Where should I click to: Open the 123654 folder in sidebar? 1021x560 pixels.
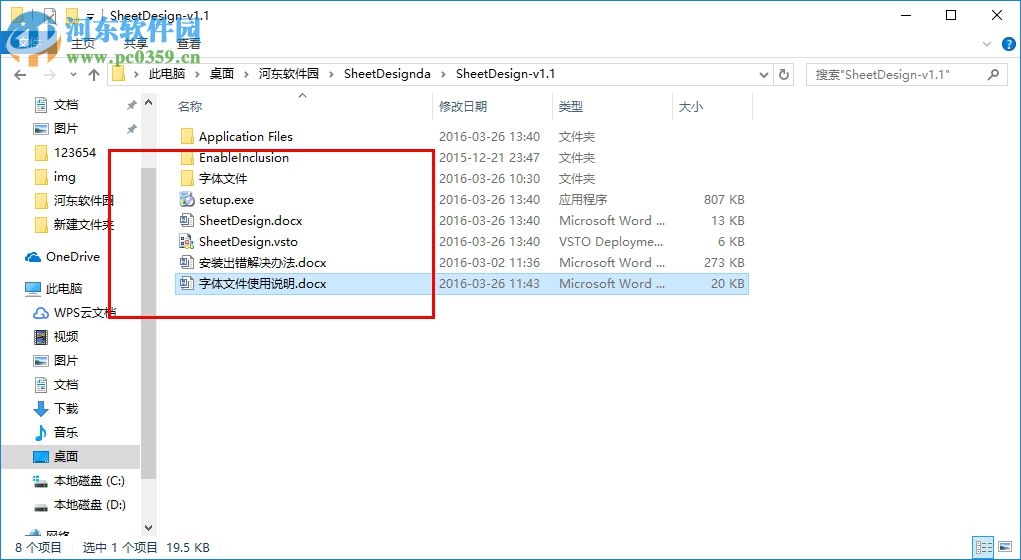pyautogui.click(x=65, y=152)
